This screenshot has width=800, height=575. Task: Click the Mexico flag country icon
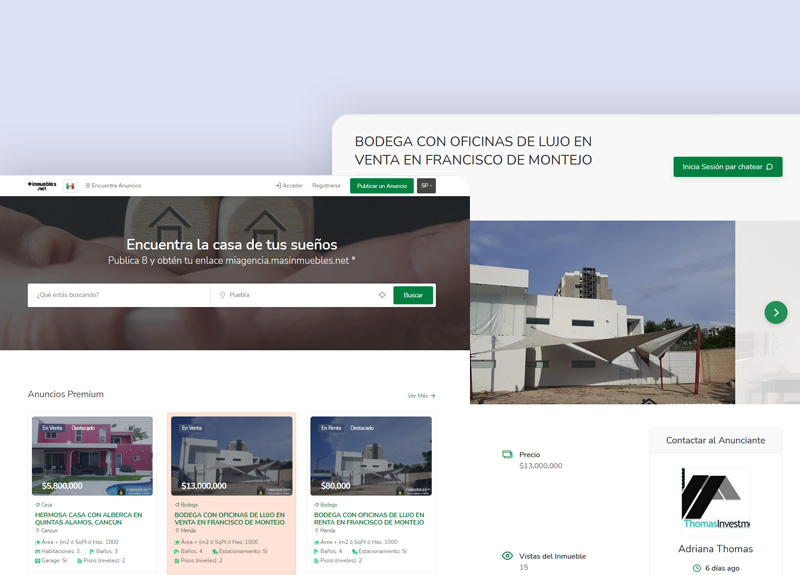pos(70,186)
